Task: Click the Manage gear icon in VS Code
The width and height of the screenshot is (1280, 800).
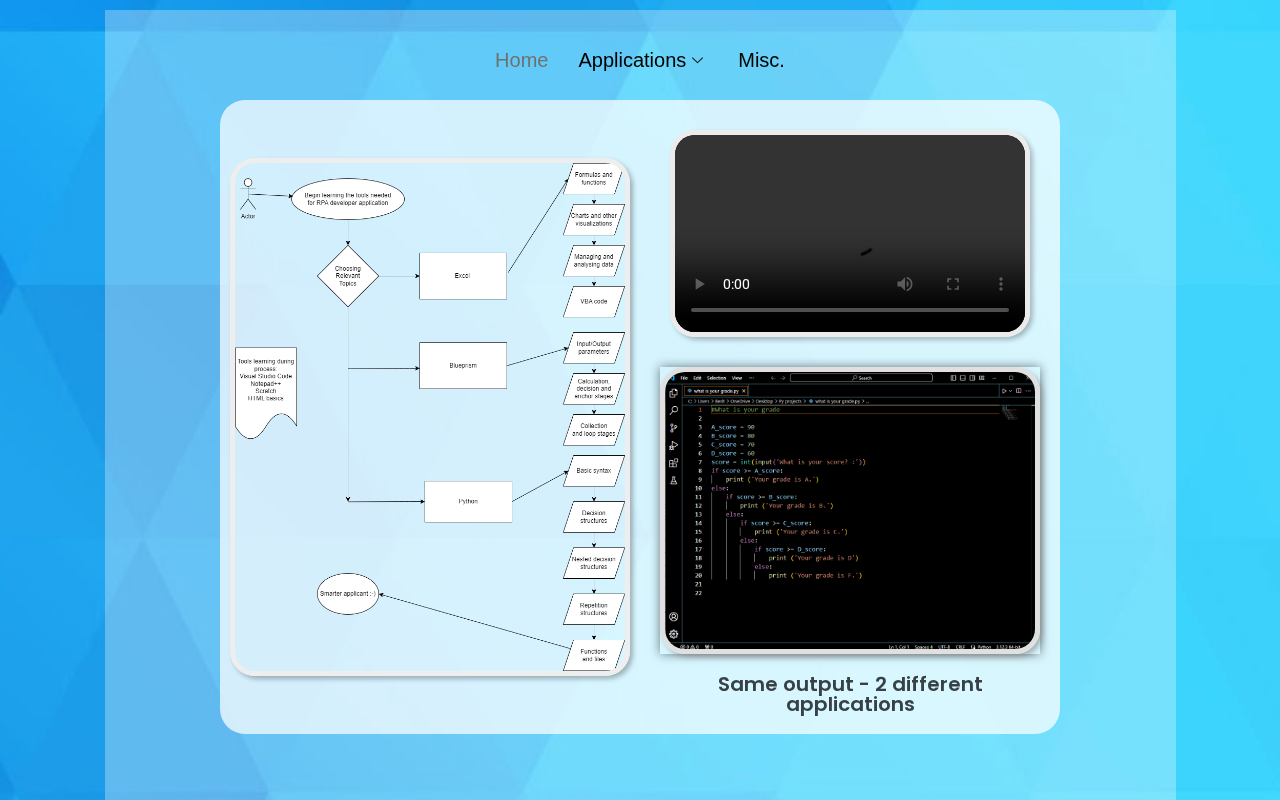Action: point(673,633)
